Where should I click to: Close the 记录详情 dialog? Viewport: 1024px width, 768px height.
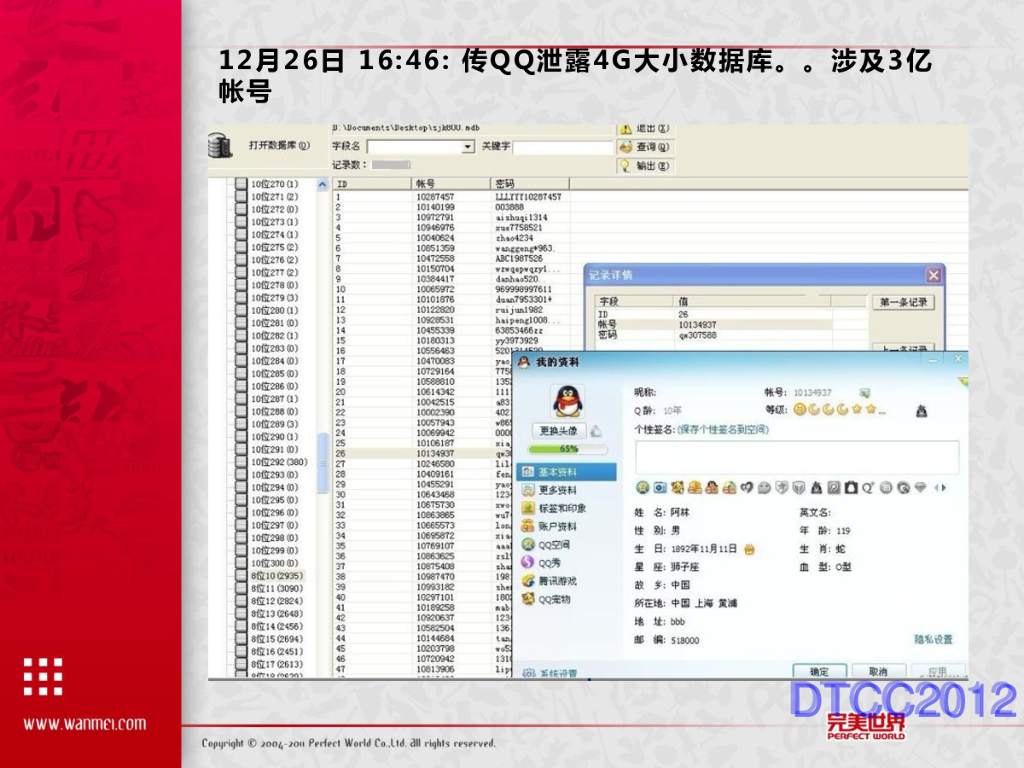click(x=934, y=275)
